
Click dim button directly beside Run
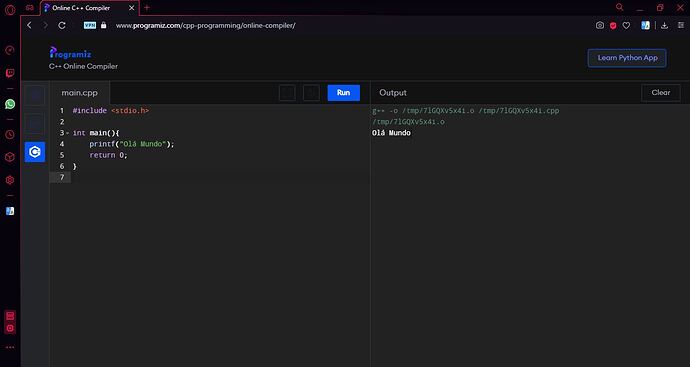pyautogui.click(x=312, y=93)
